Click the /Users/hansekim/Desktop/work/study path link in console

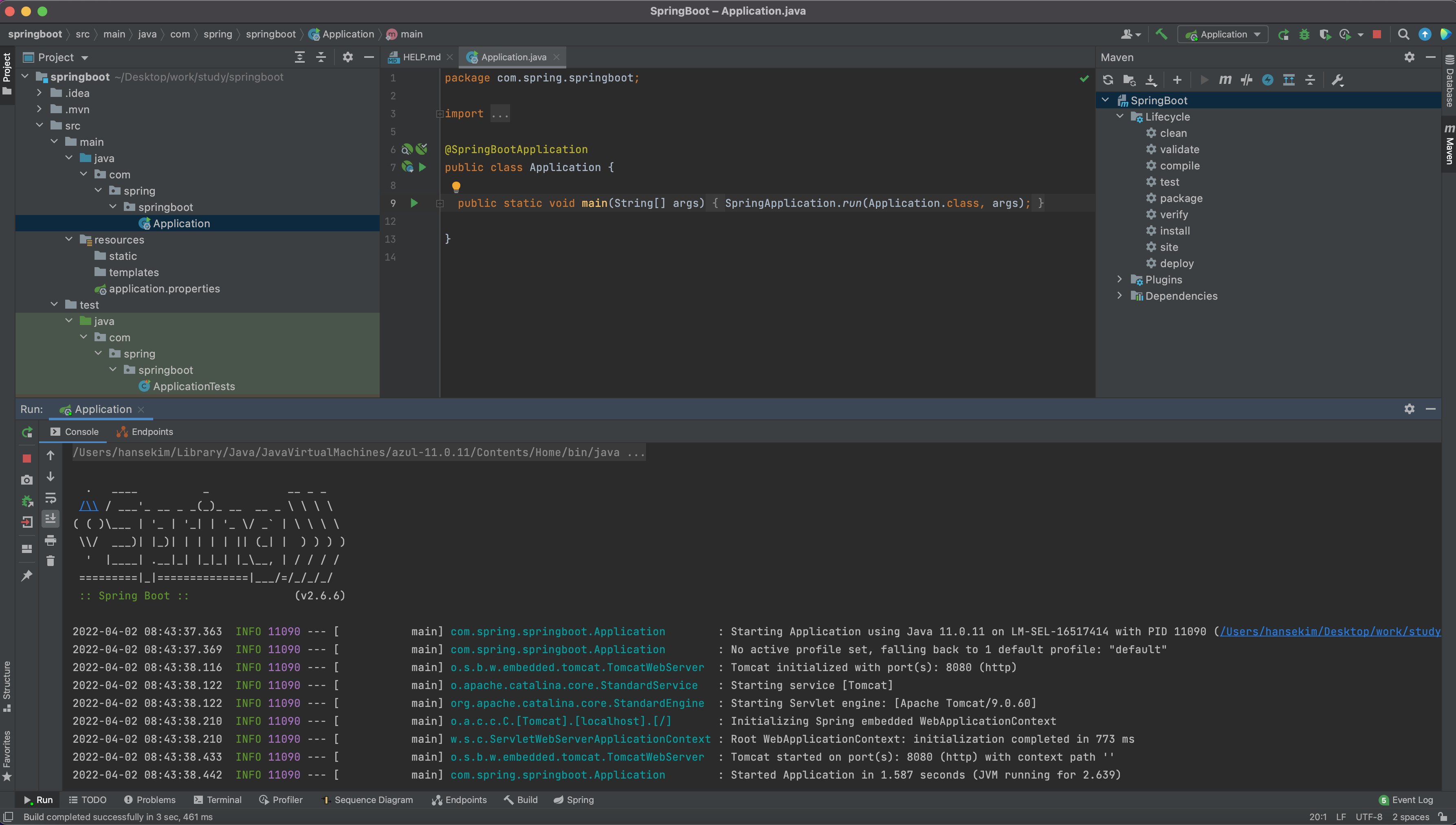pyautogui.click(x=1330, y=631)
